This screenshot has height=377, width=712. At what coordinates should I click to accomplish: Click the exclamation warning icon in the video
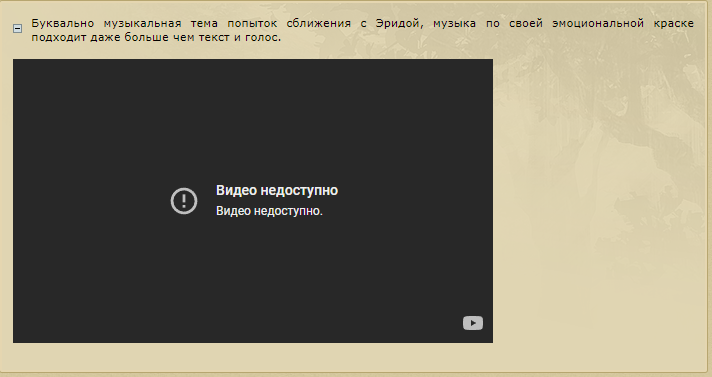pos(184,201)
